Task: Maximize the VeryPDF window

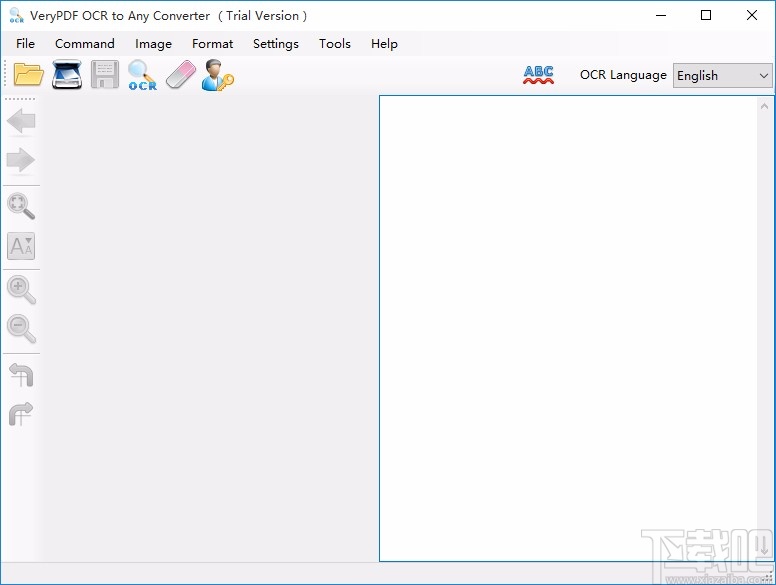Action: [x=706, y=15]
